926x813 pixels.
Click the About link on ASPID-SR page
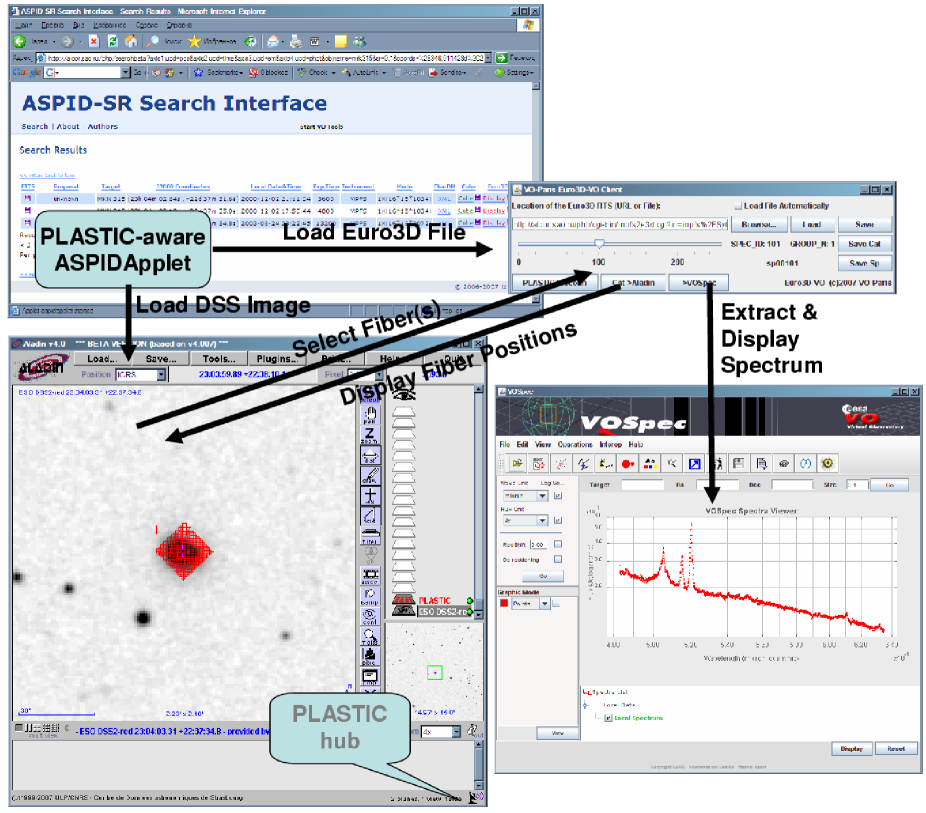pos(68,127)
